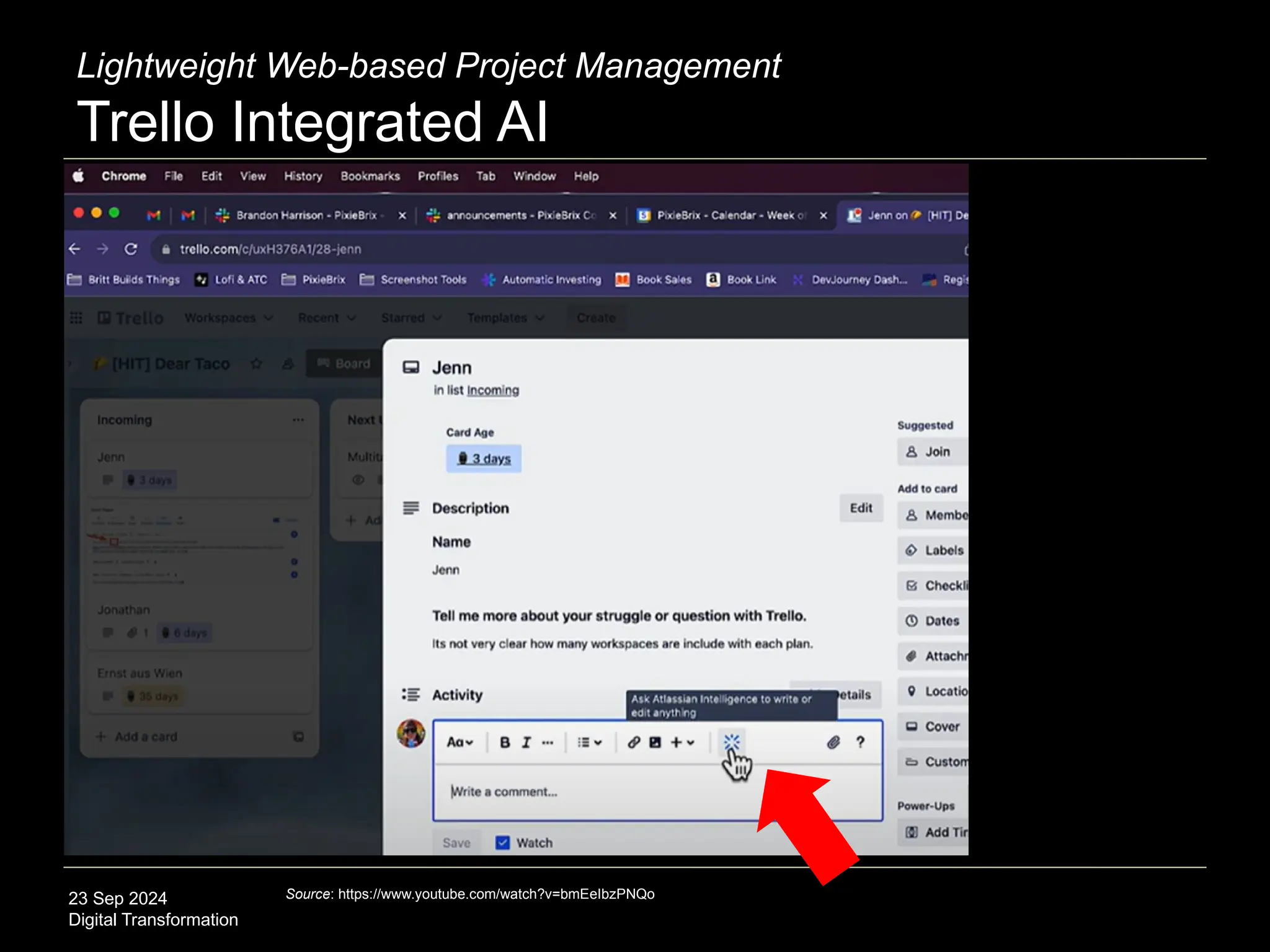The height and width of the screenshot is (952, 1270).
Task: Open text styles Aa dropdown
Action: pos(460,743)
